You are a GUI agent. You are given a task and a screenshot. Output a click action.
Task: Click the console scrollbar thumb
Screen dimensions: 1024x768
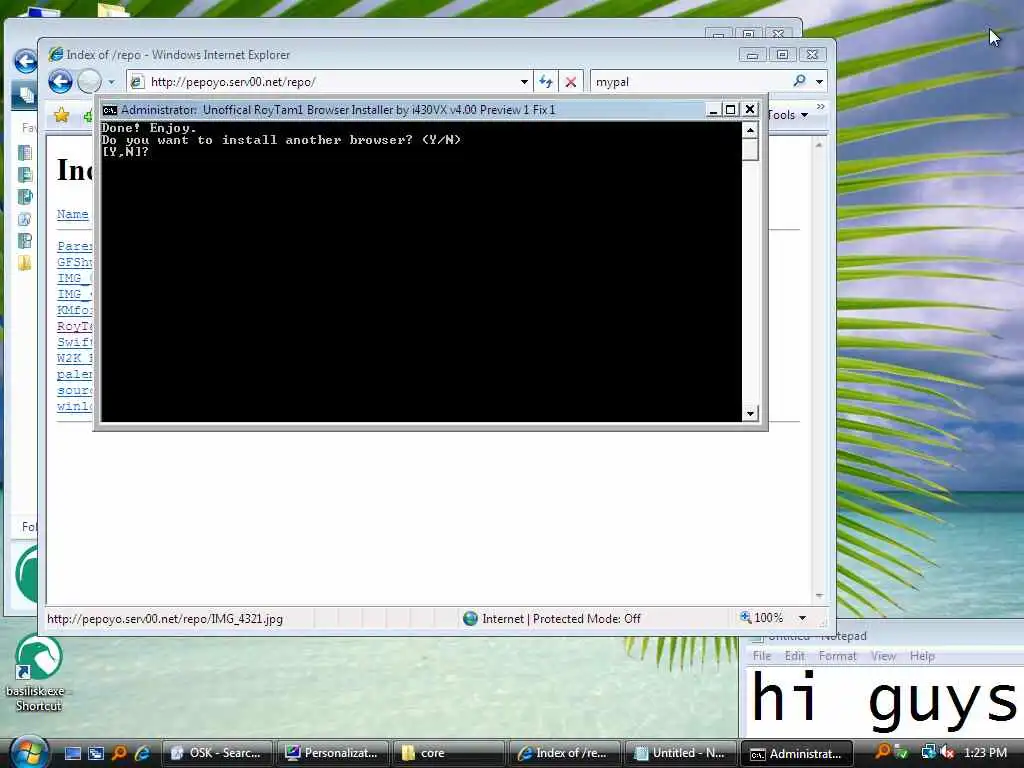pyautogui.click(x=750, y=149)
